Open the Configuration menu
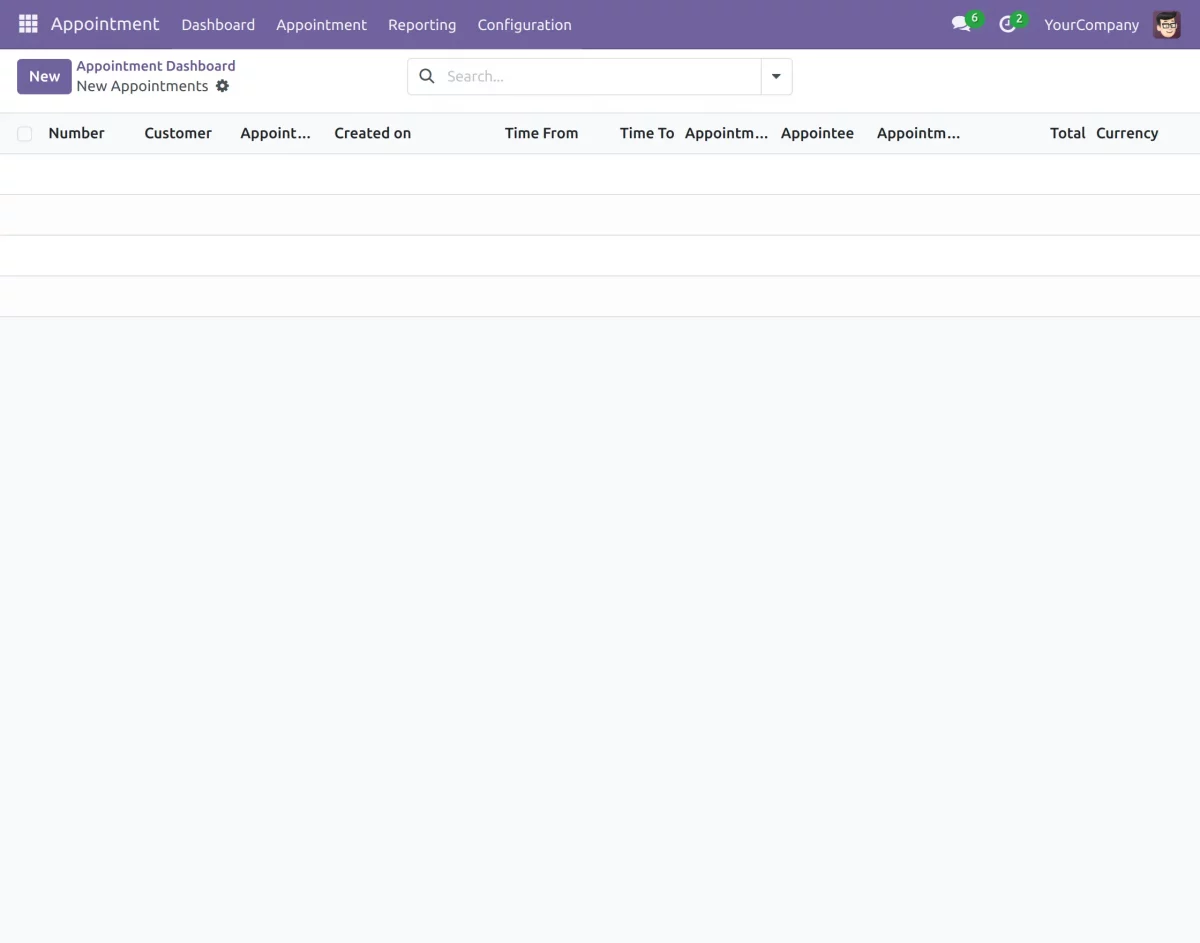 point(524,24)
